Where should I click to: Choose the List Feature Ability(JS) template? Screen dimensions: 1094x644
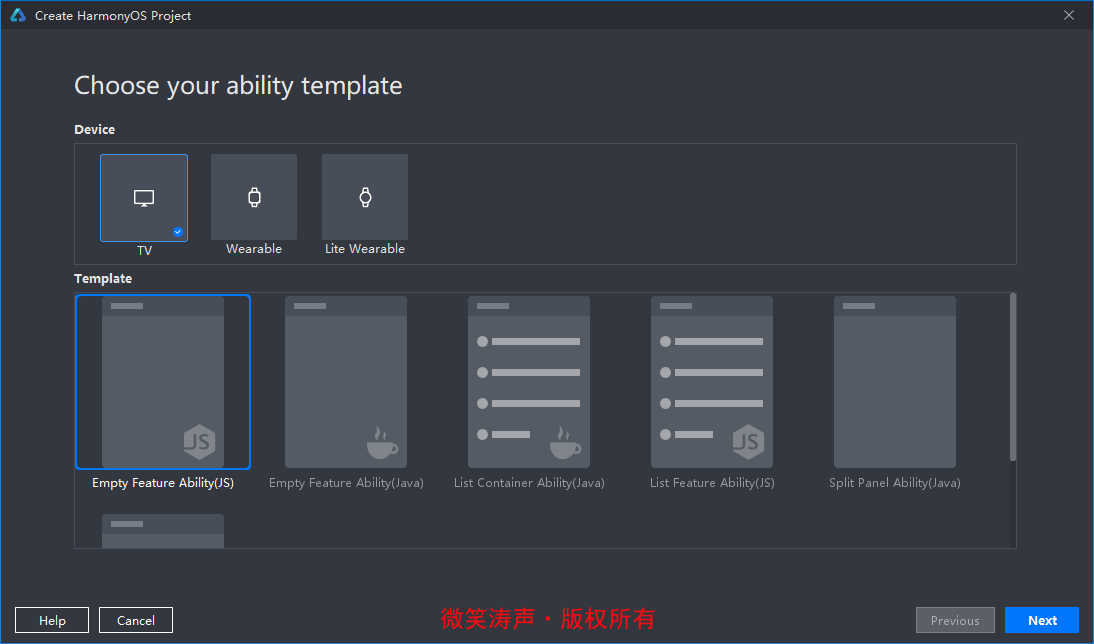pos(712,382)
